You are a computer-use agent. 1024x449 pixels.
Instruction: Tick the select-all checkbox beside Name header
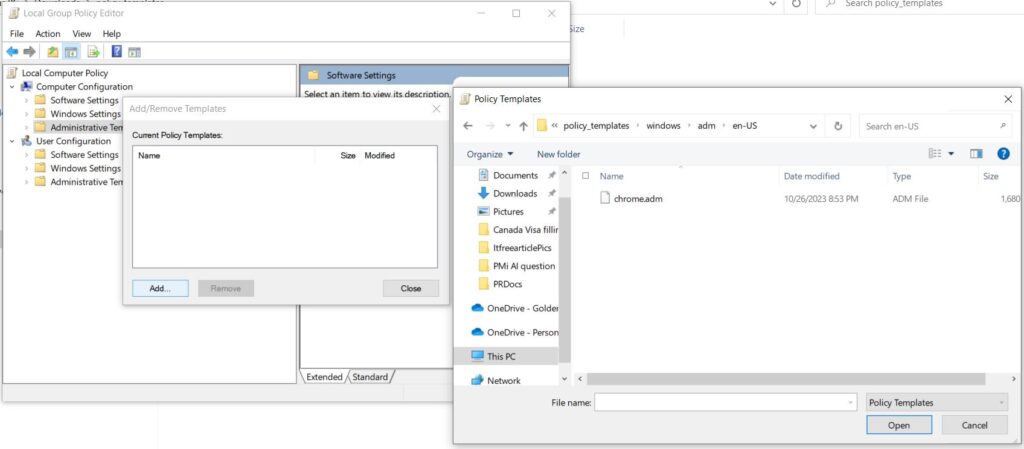(x=585, y=176)
